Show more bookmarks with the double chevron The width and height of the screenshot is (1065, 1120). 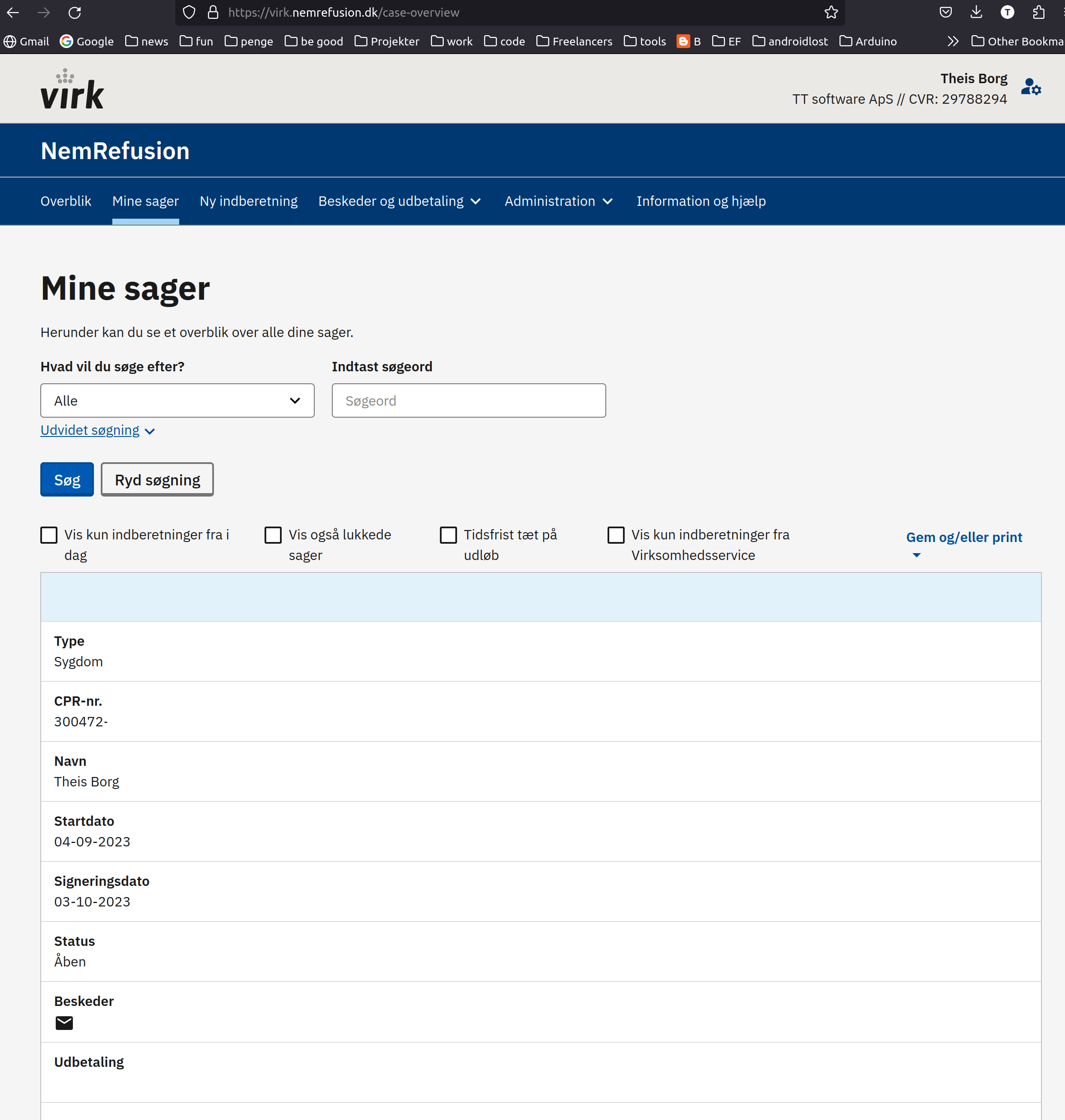click(953, 42)
